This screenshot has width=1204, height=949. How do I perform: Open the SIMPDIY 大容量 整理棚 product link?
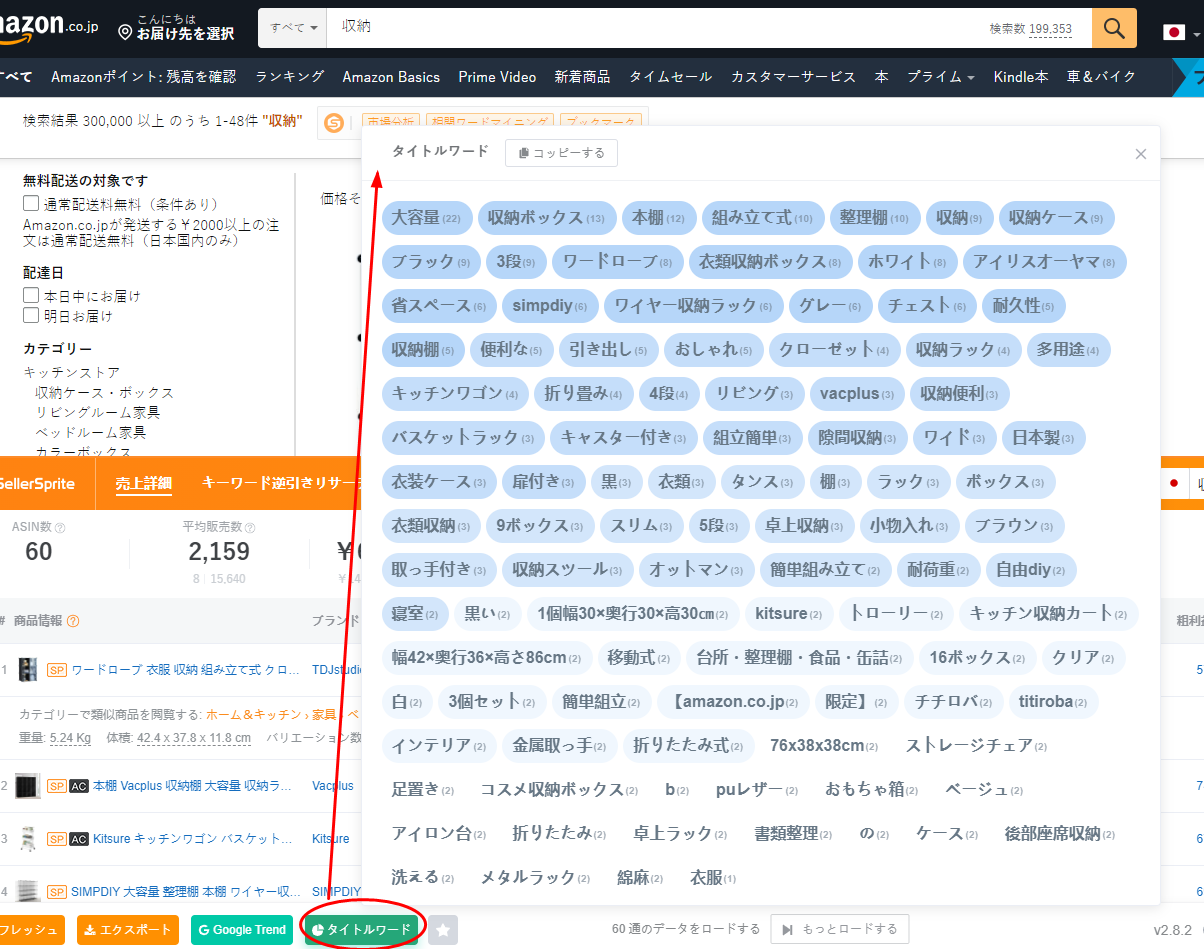[x=186, y=891]
